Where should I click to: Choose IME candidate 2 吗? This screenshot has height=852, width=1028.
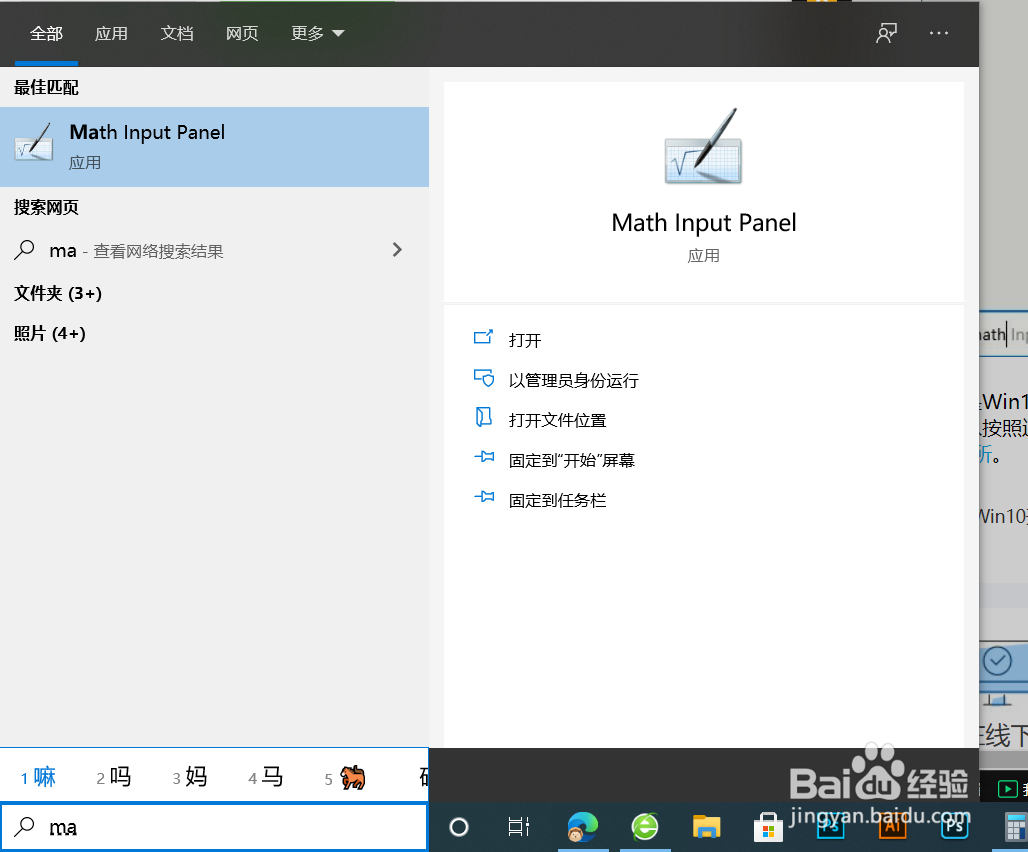pos(113,777)
